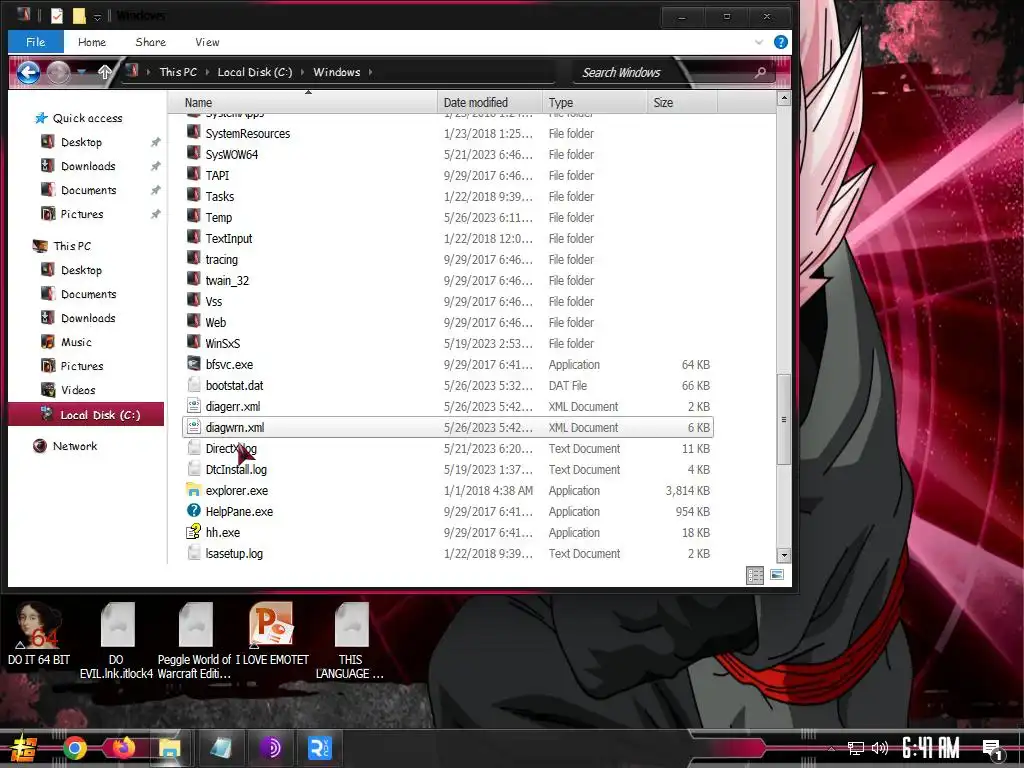The height and width of the screenshot is (768, 1024).
Task: Sort by the Size column header
Action: pos(682,103)
